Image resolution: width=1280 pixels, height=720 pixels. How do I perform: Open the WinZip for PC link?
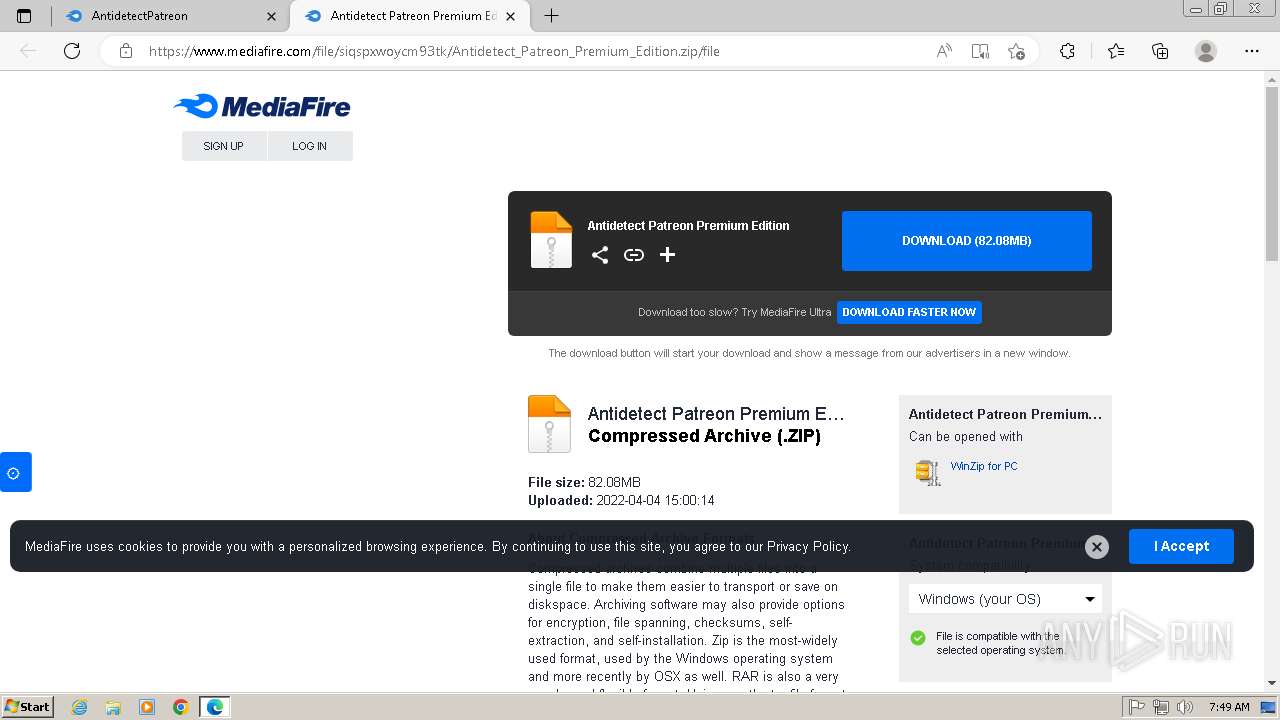pyautogui.click(x=984, y=466)
